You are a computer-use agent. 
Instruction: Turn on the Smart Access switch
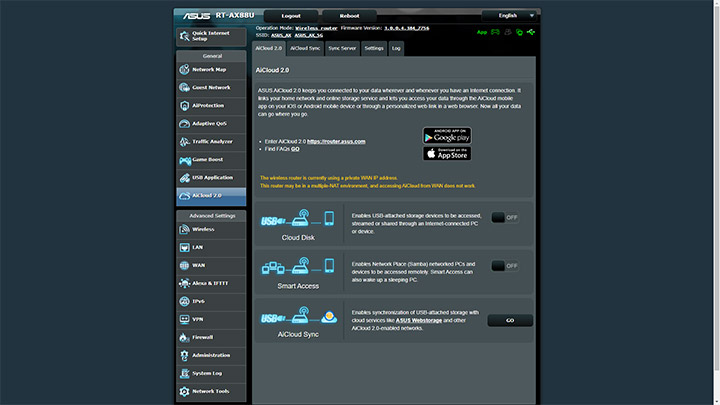coord(505,266)
